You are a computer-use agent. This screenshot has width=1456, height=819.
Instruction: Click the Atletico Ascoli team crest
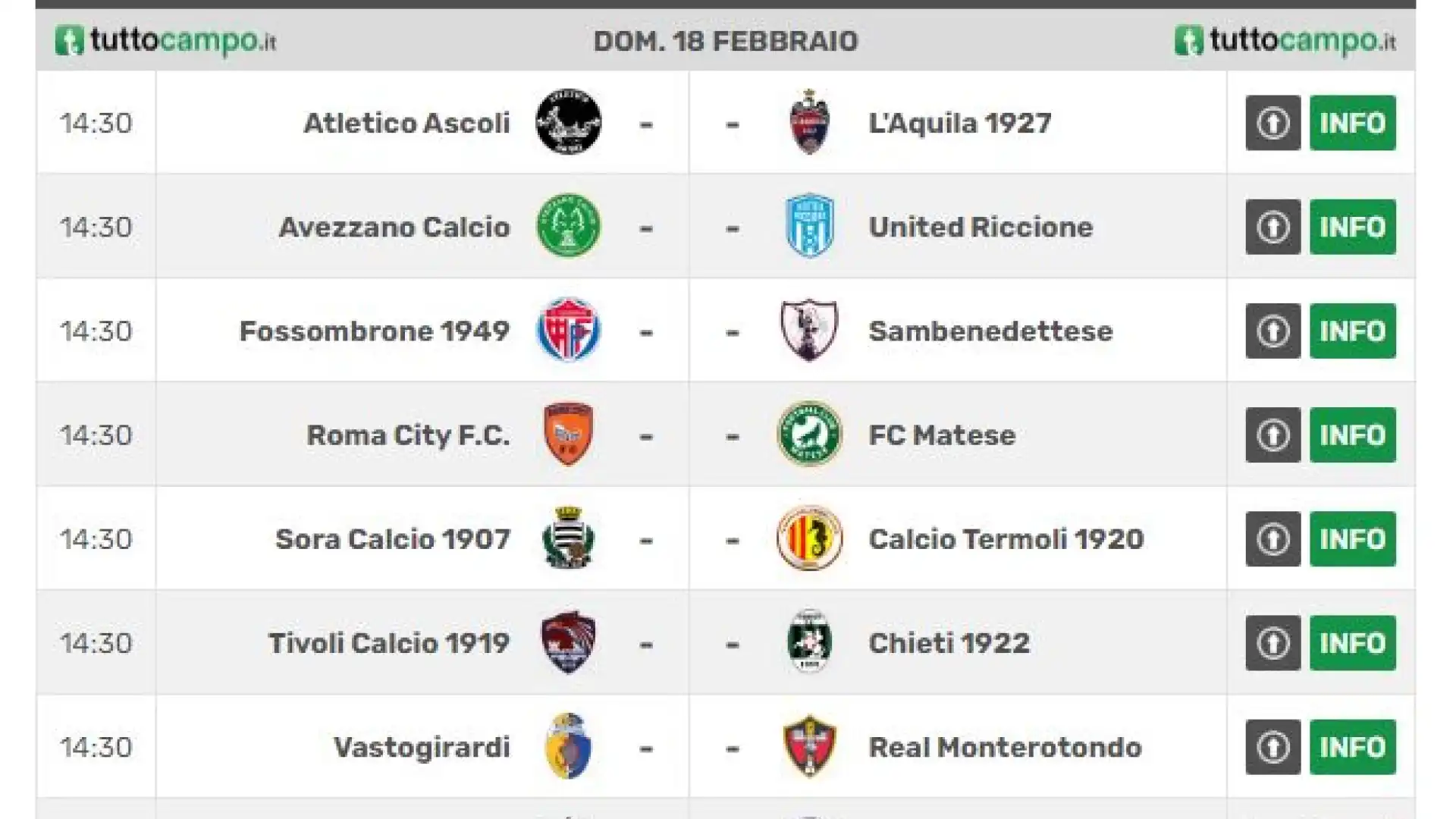tap(569, 122)
